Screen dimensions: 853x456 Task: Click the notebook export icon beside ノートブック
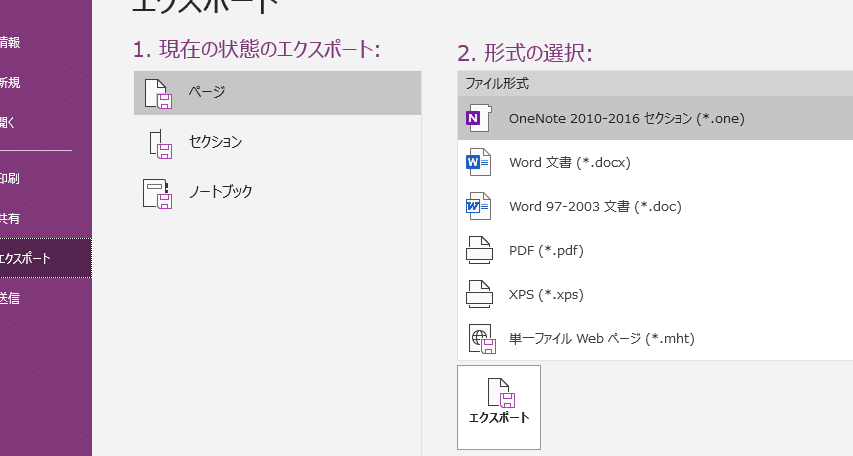159,192
